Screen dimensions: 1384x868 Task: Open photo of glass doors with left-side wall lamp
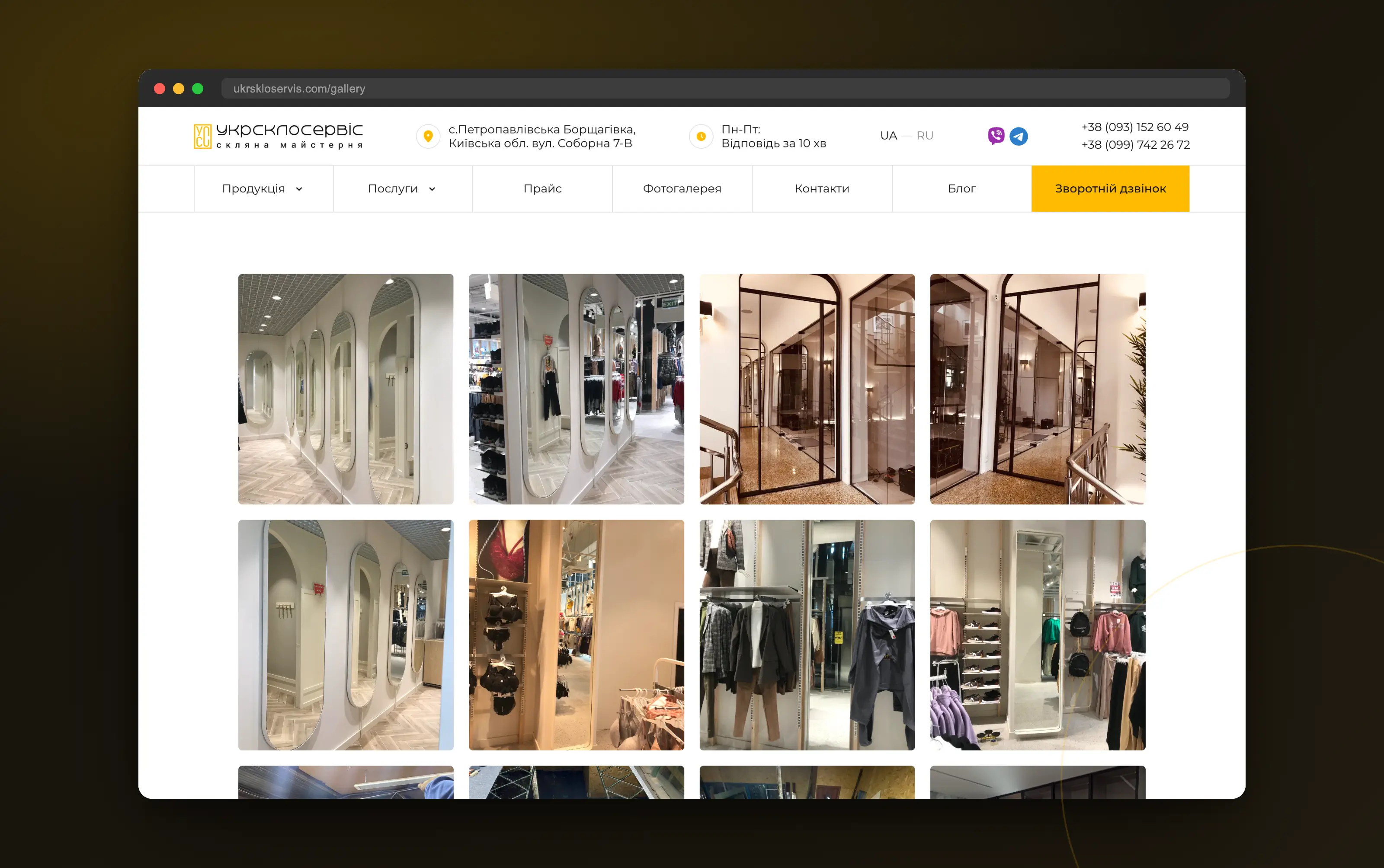pyautogui.click(x=807, y=389)
